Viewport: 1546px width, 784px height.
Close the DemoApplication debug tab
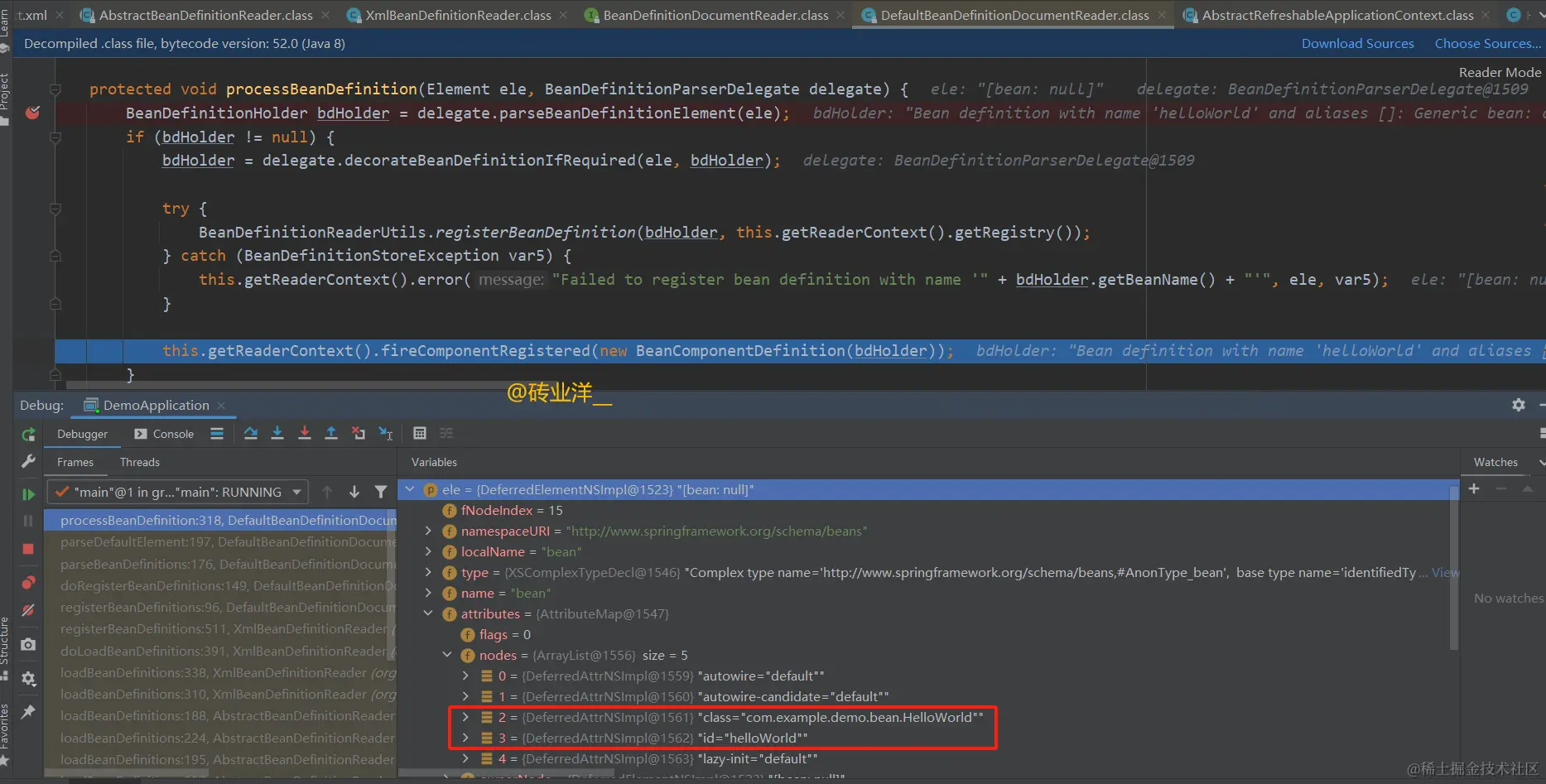[x=221, y=405]
